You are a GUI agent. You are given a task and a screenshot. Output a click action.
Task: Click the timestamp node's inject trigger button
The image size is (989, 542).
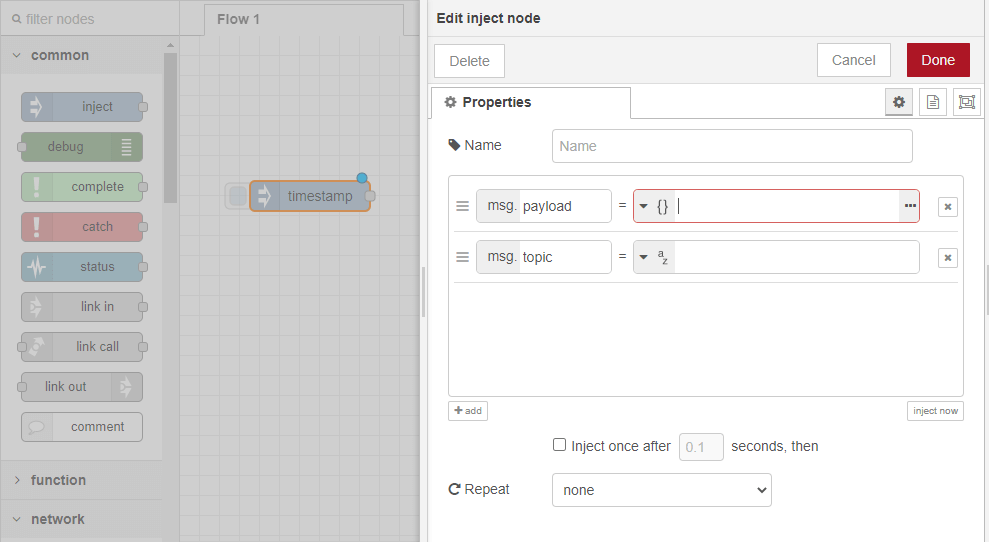tap(237, 196)
